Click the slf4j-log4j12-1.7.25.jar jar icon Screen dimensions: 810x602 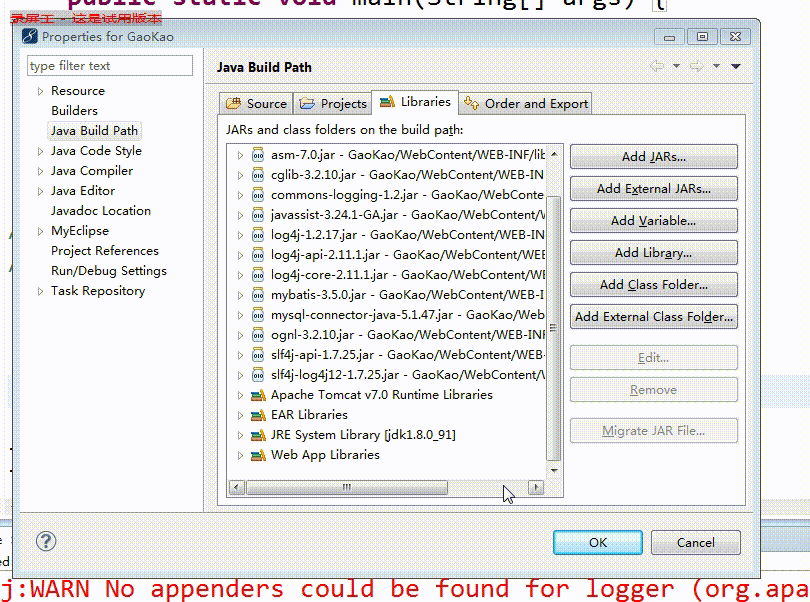[x=258, y=375]
